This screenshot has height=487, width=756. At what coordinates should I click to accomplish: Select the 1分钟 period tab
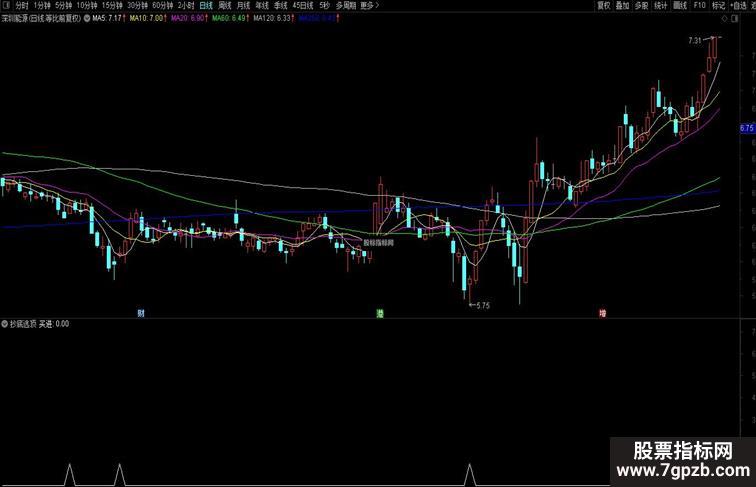point(42,5)
